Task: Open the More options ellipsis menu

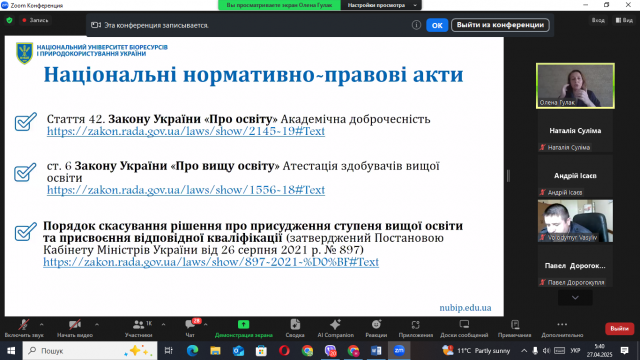Action: pyautogui.click(x=562, y=324)
